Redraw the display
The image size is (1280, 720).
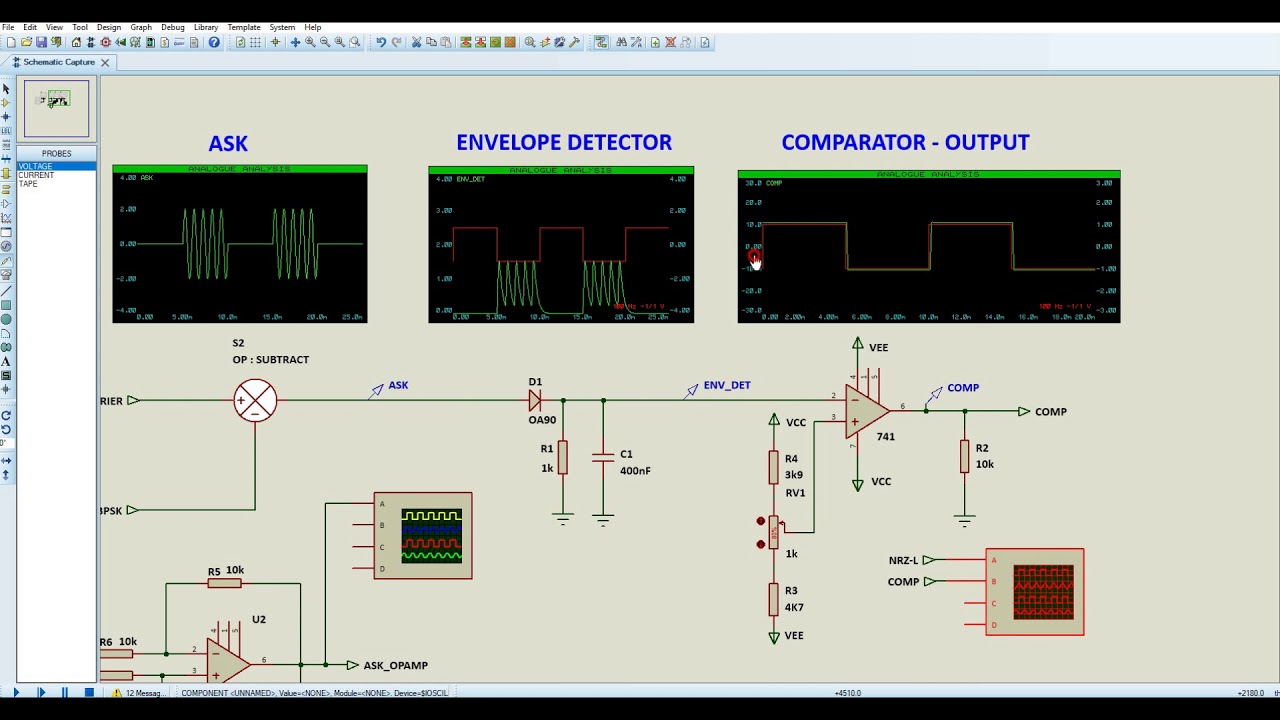[x=240, y=42]
